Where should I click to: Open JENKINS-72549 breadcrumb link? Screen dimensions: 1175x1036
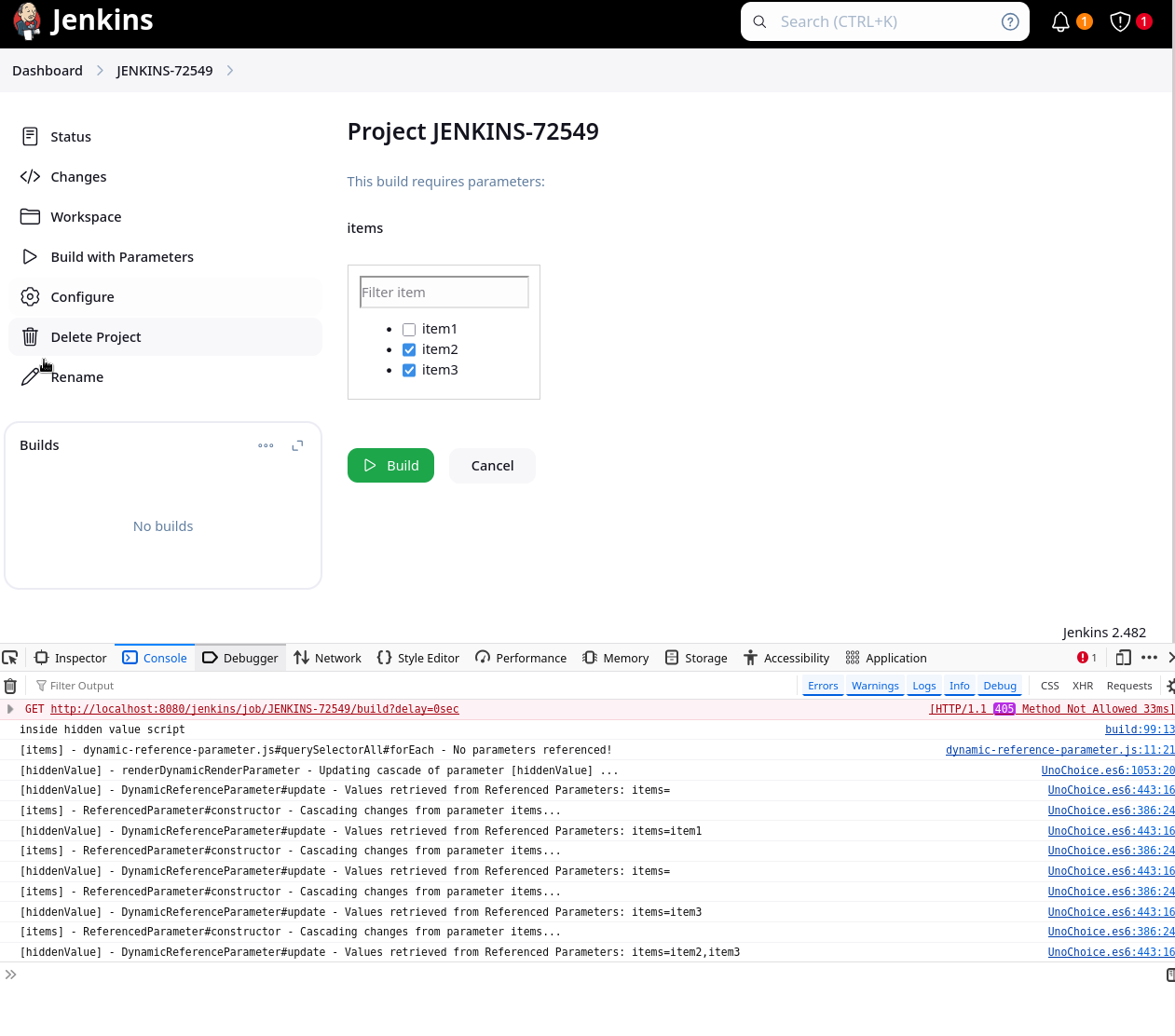164,71
